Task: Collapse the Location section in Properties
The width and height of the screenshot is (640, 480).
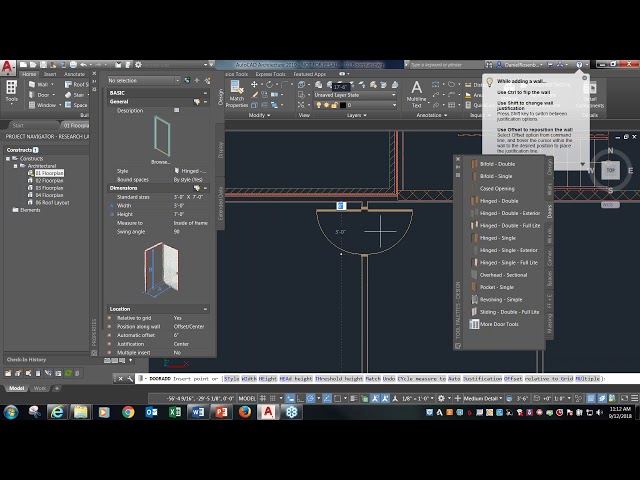Action: coord(205,309)
